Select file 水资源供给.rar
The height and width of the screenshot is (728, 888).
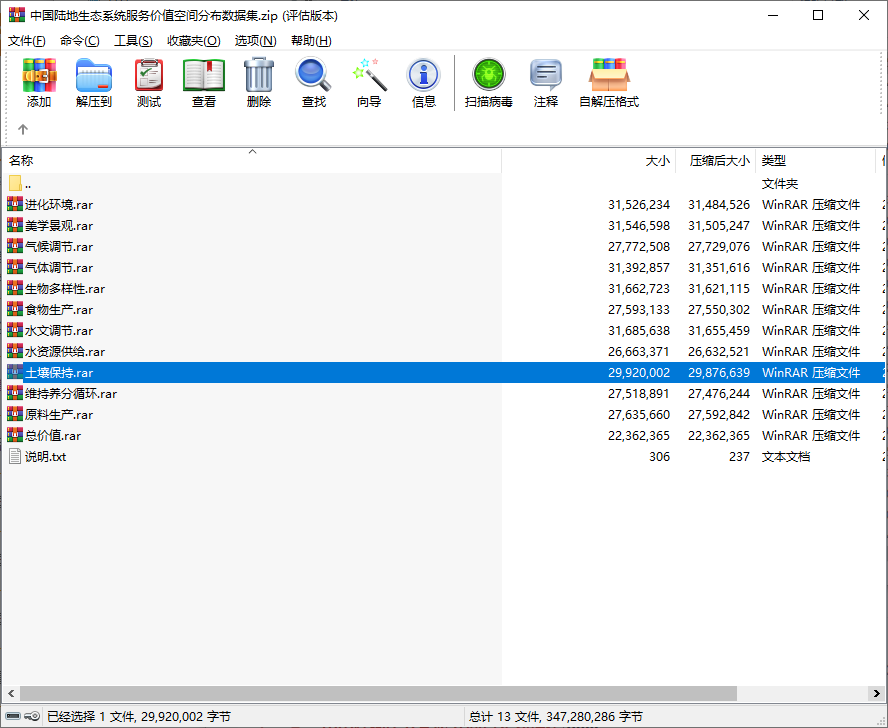65,351
